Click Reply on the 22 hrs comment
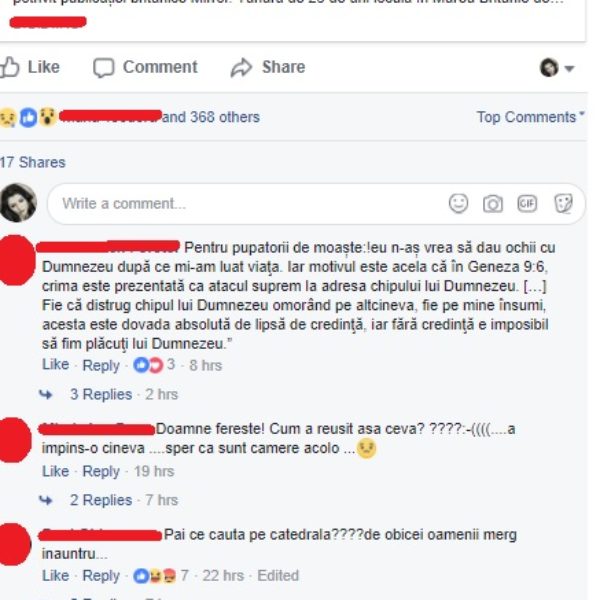600x600 pixels. point(101,576)
